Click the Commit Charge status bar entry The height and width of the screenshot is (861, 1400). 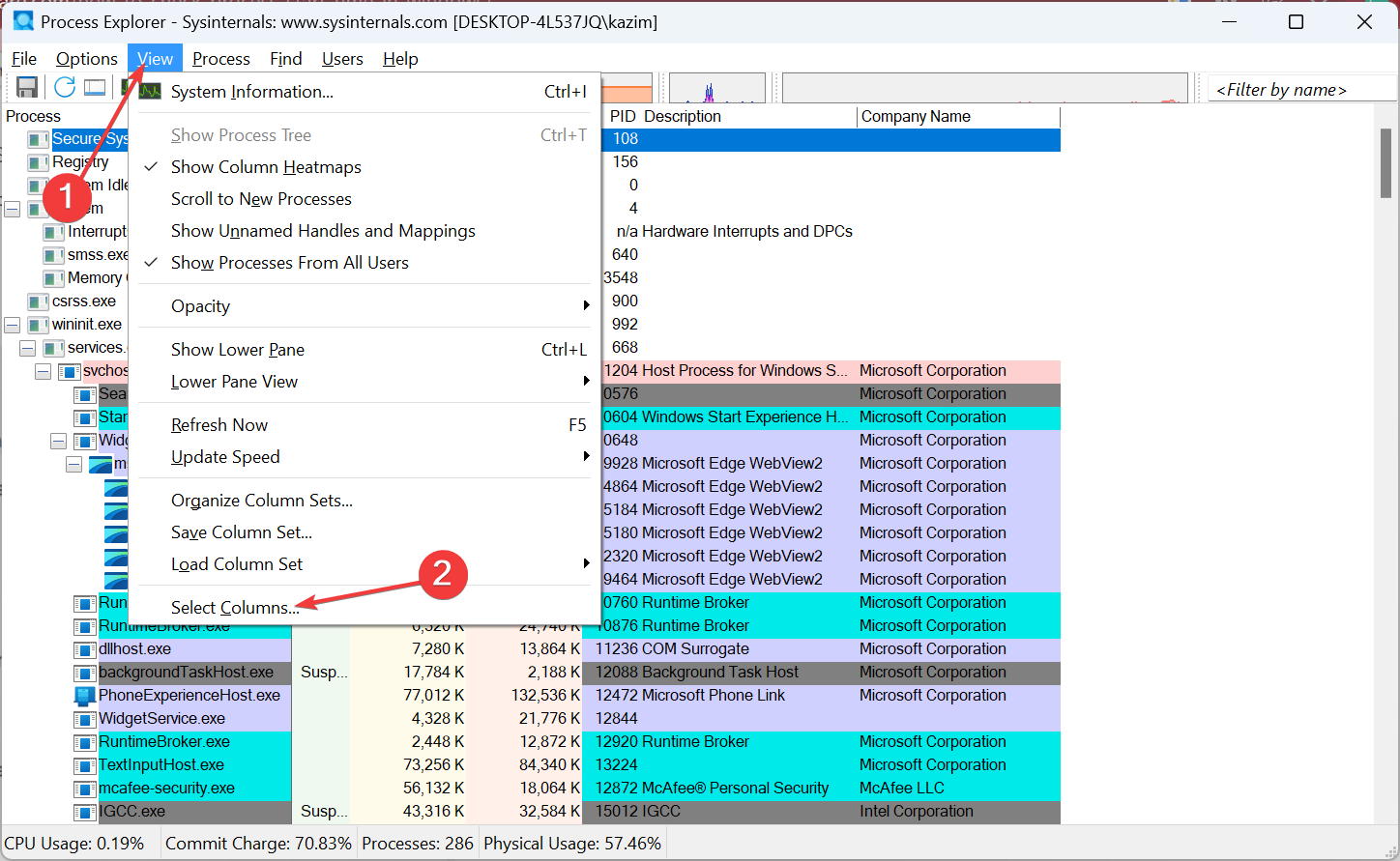(258, 844)
